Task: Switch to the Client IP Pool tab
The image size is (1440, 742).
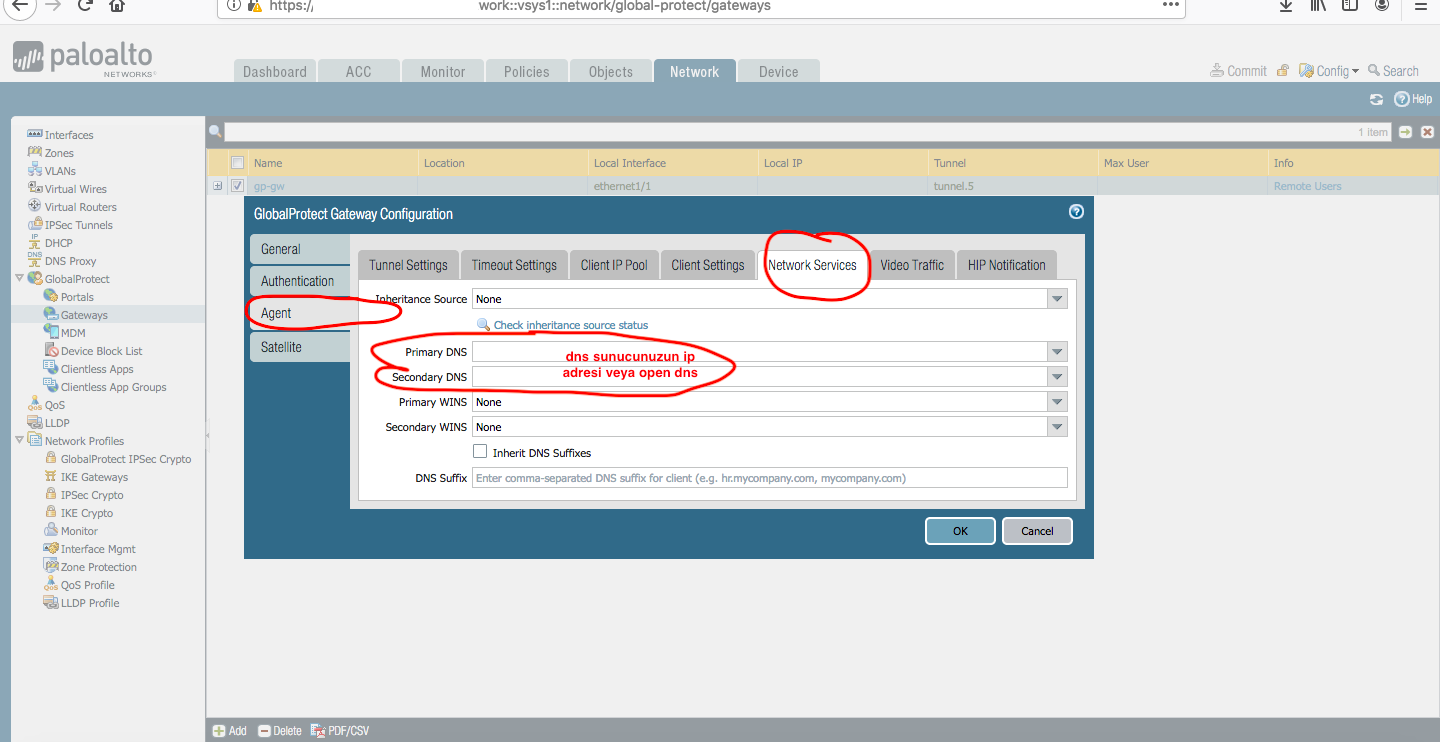Action: [x=614, y=265]
